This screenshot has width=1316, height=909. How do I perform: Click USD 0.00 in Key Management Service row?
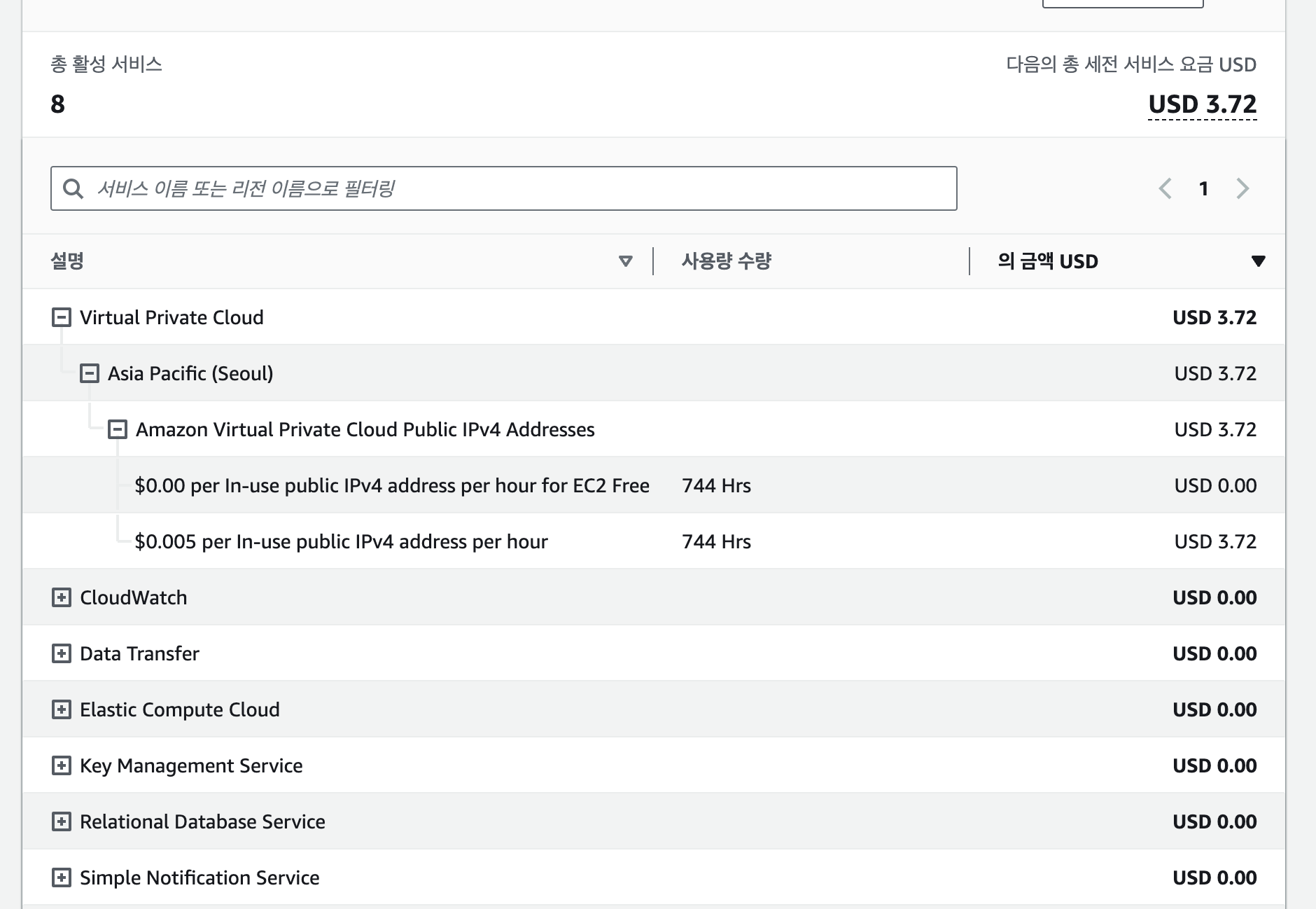(1214, 765)
